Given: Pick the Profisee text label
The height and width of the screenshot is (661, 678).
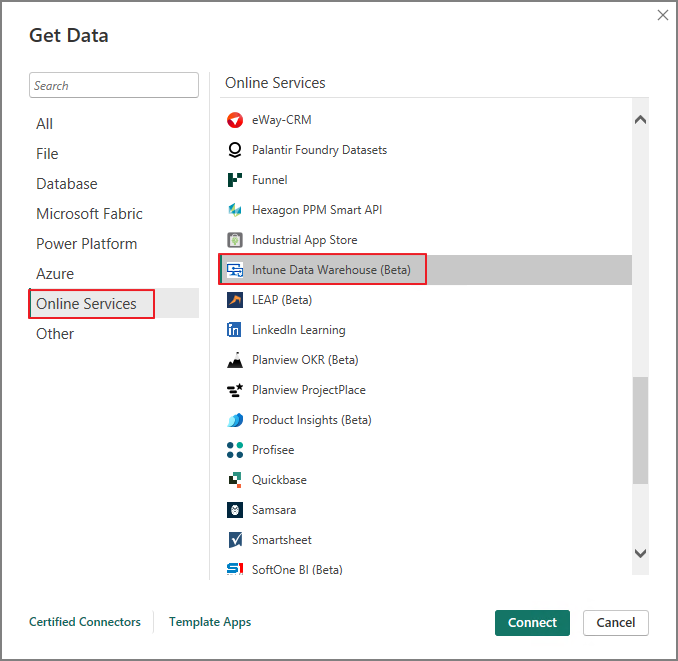Looking at the screenshot, I should coord(273,450).
